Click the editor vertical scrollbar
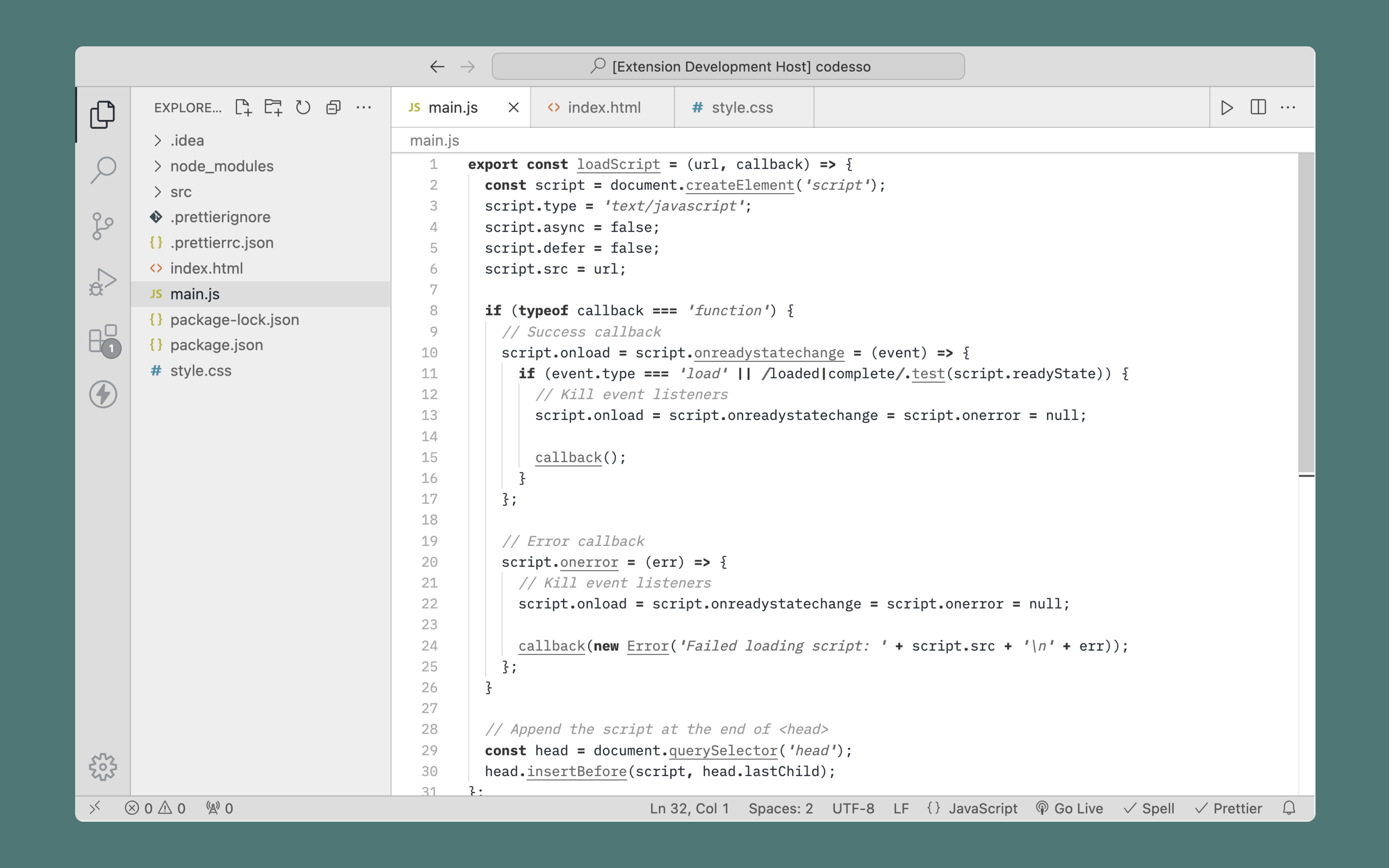 (1306, 313)
